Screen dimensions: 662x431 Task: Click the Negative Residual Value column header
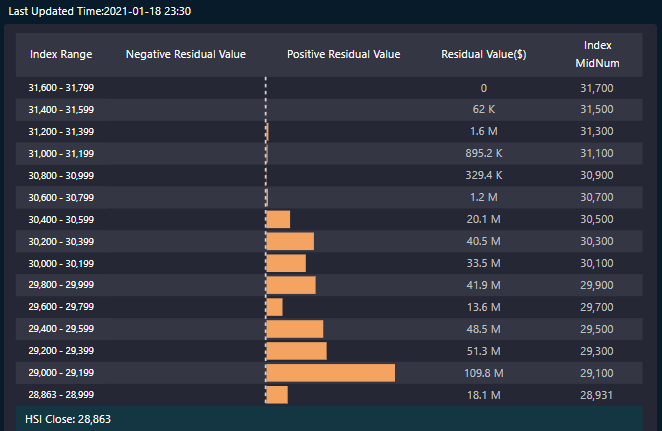185,54
